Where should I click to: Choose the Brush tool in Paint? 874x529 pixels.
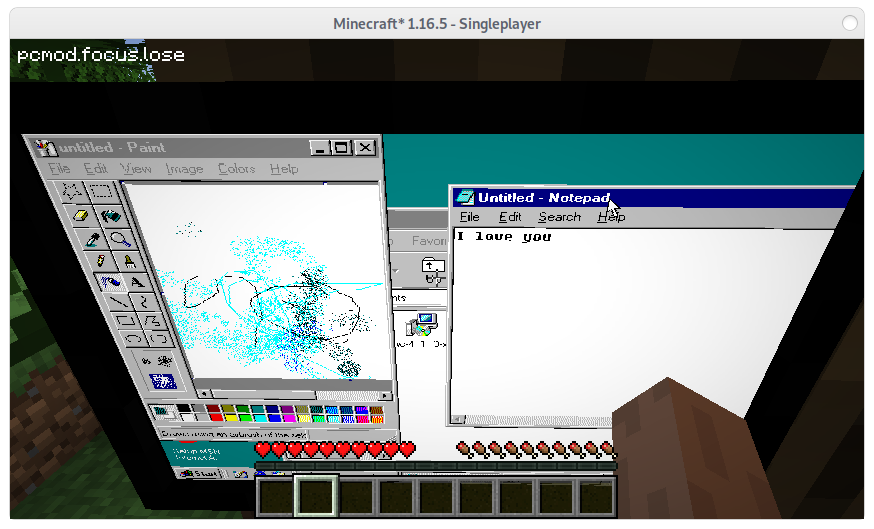(130, 261)
